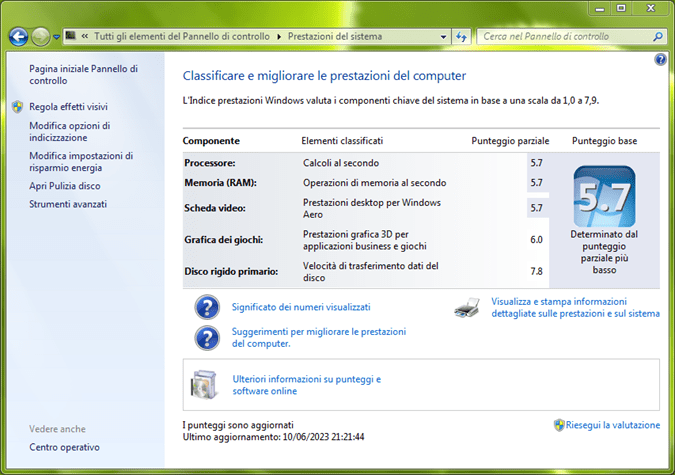675x475 pixels.
Task: Select 'Prestazioni del sistema' breadcrumb
Action: pos(334,37)
